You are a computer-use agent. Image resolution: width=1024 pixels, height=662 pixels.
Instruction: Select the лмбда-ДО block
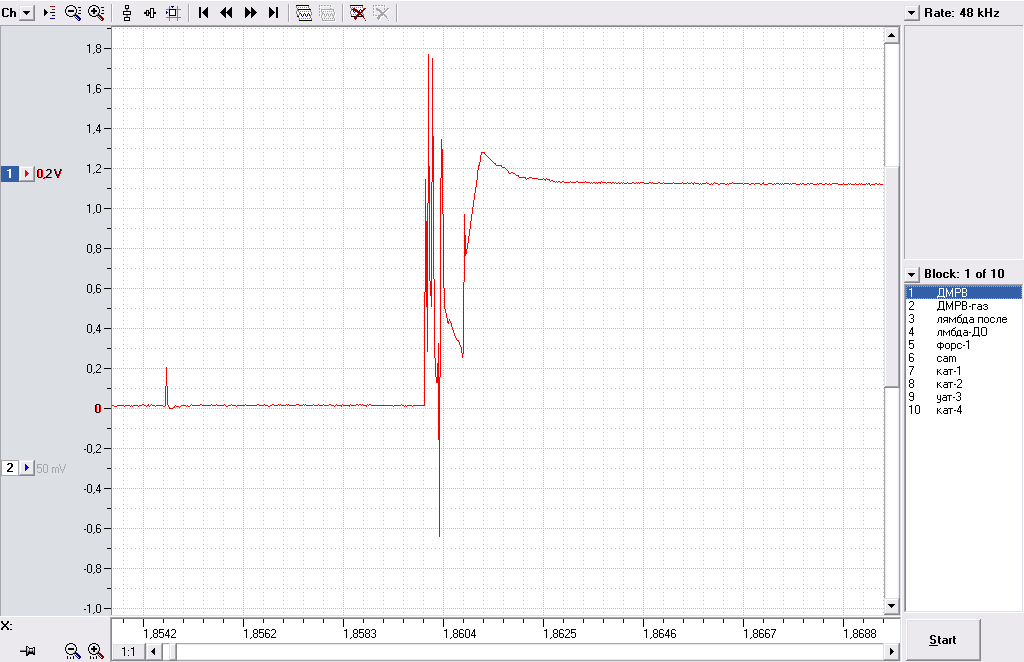pos(963,332)
